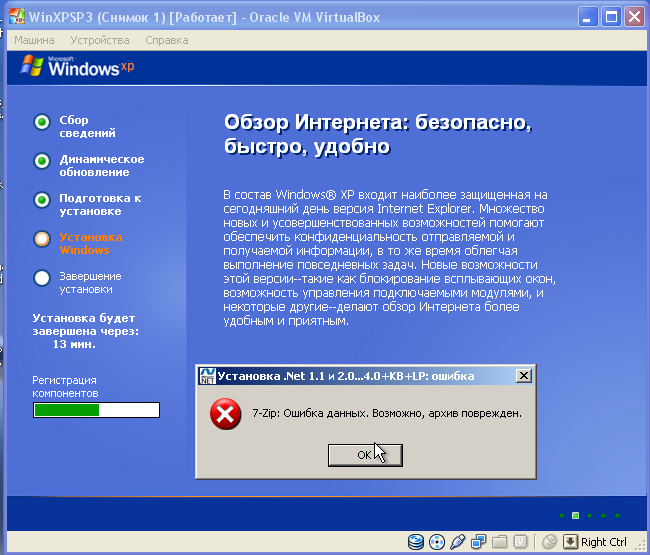The width and height of the screenshot is (650, 555).
Task: Close the .Net installation error dialog
Action: coord(522,376)
